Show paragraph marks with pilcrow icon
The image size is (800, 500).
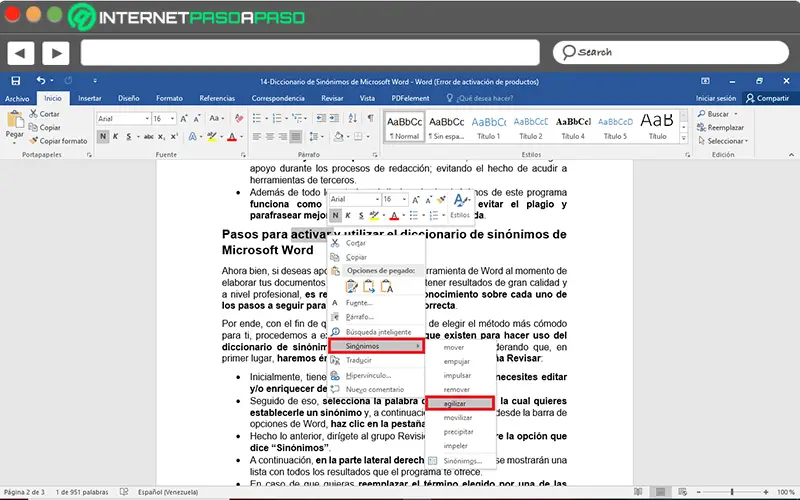click(x=369, y=118)
